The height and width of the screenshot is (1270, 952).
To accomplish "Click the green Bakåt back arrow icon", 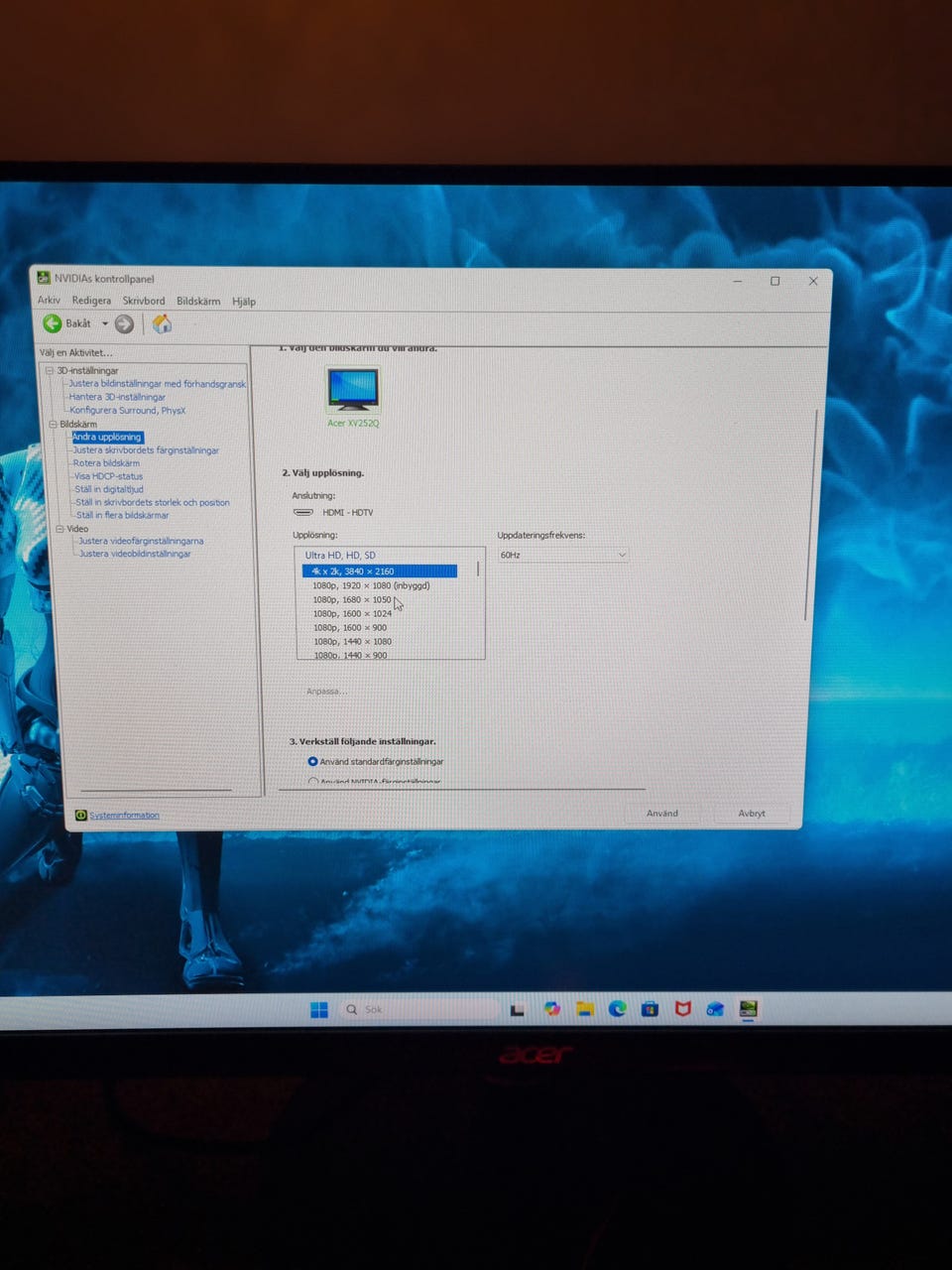I will [53, 323].
